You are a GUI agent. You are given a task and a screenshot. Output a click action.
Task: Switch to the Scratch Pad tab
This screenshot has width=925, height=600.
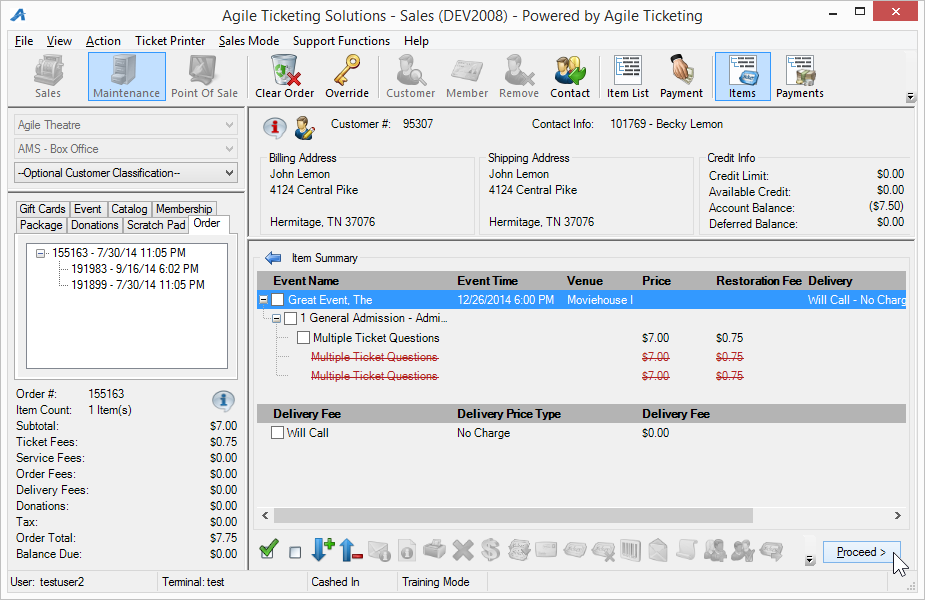point(156,225)
